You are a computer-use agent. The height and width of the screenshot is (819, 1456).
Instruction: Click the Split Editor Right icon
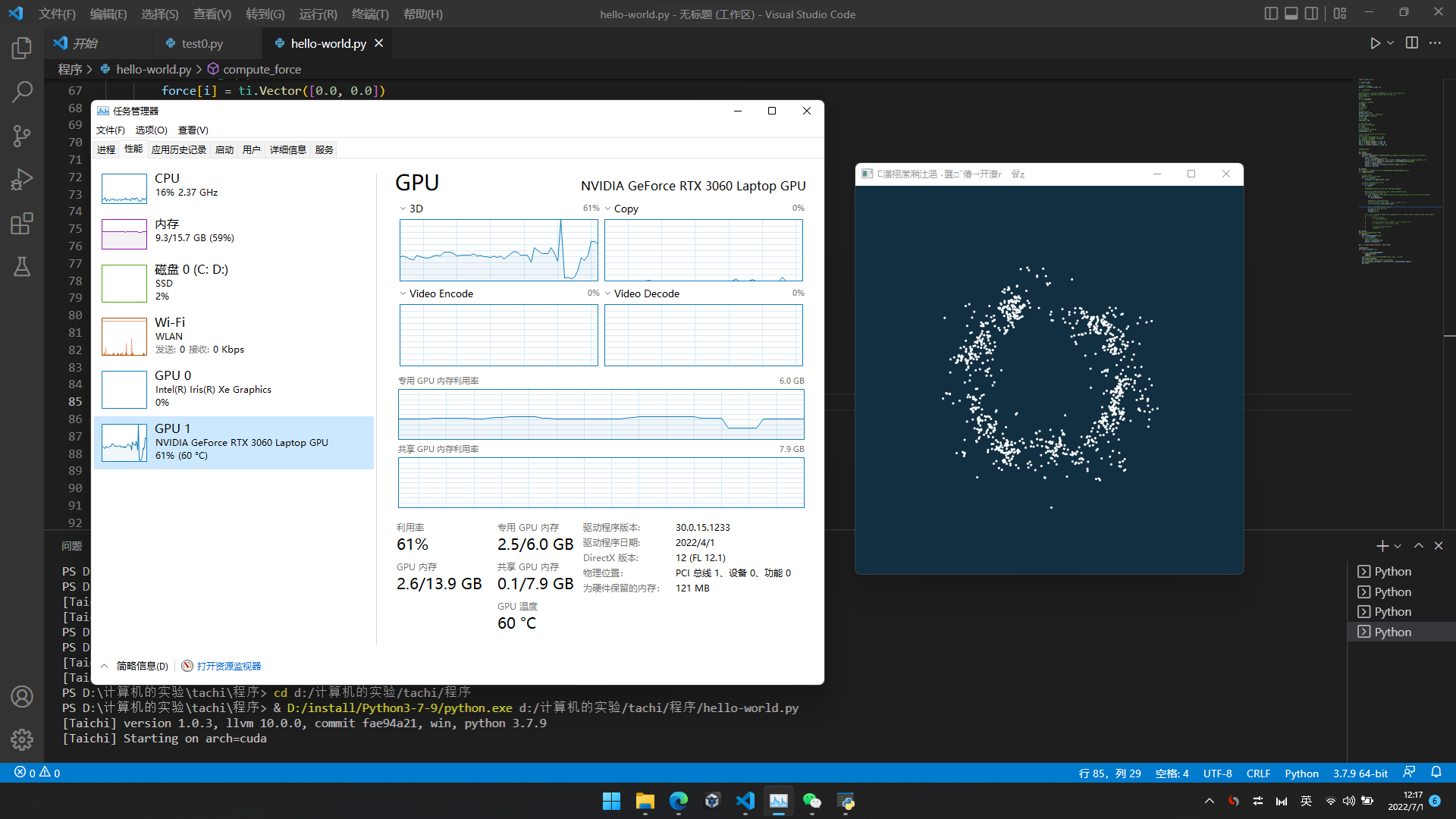pos(1411,43)
